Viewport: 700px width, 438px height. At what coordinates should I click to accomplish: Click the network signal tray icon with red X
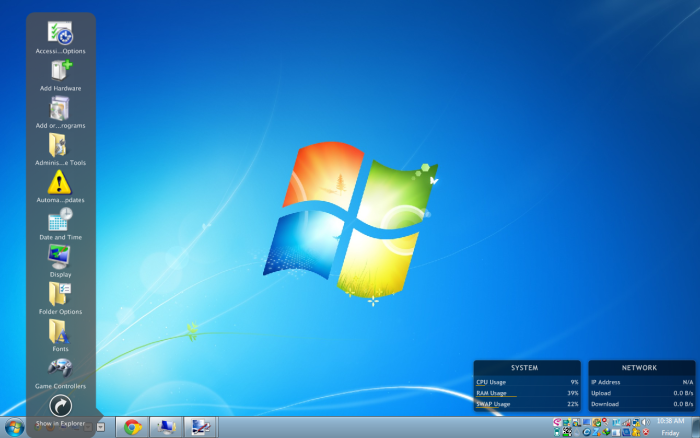(626, 422)
